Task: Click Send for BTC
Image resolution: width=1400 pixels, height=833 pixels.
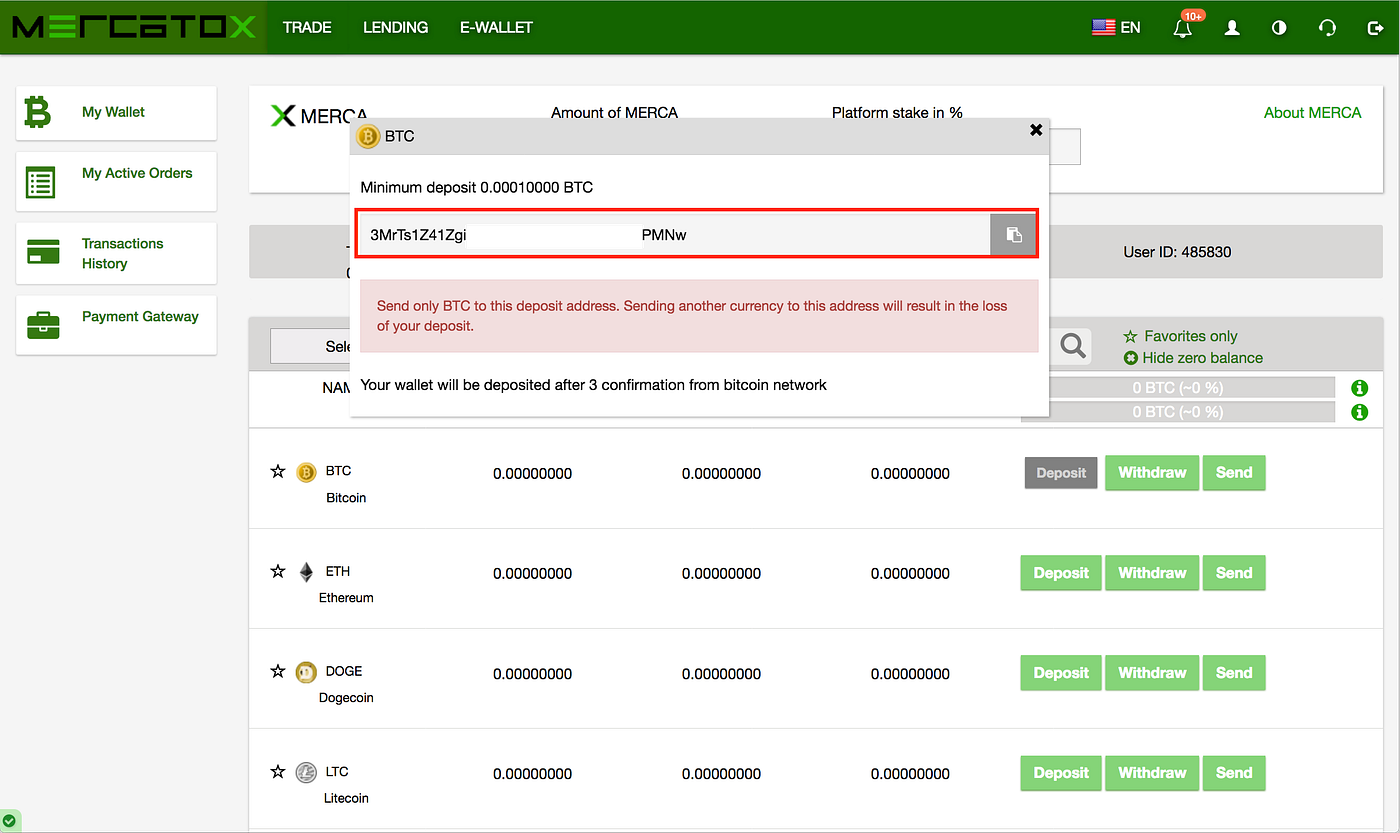Action: [x=1234, y=473]
